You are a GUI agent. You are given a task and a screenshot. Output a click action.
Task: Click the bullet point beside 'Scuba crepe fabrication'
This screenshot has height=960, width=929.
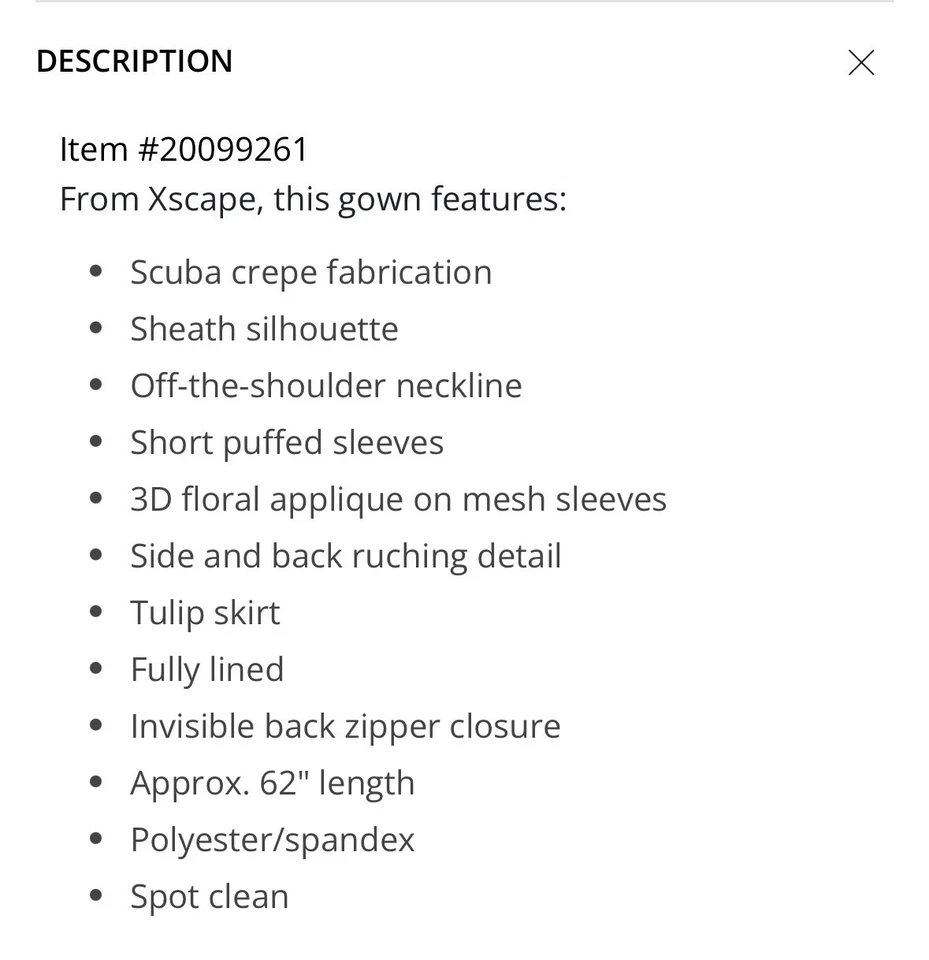point(96,272)
